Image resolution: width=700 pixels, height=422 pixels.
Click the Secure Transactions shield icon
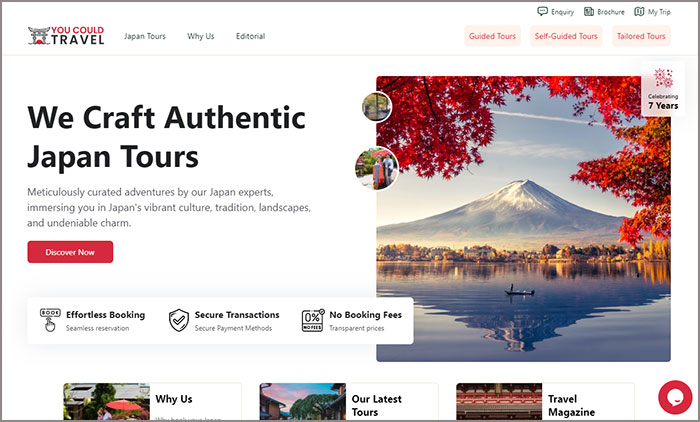(179, 320)
